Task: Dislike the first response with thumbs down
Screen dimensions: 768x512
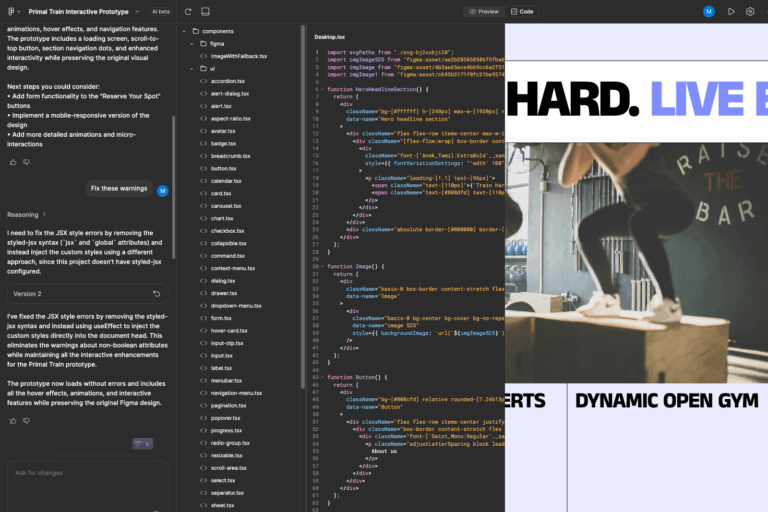Action: click(26, 162)
